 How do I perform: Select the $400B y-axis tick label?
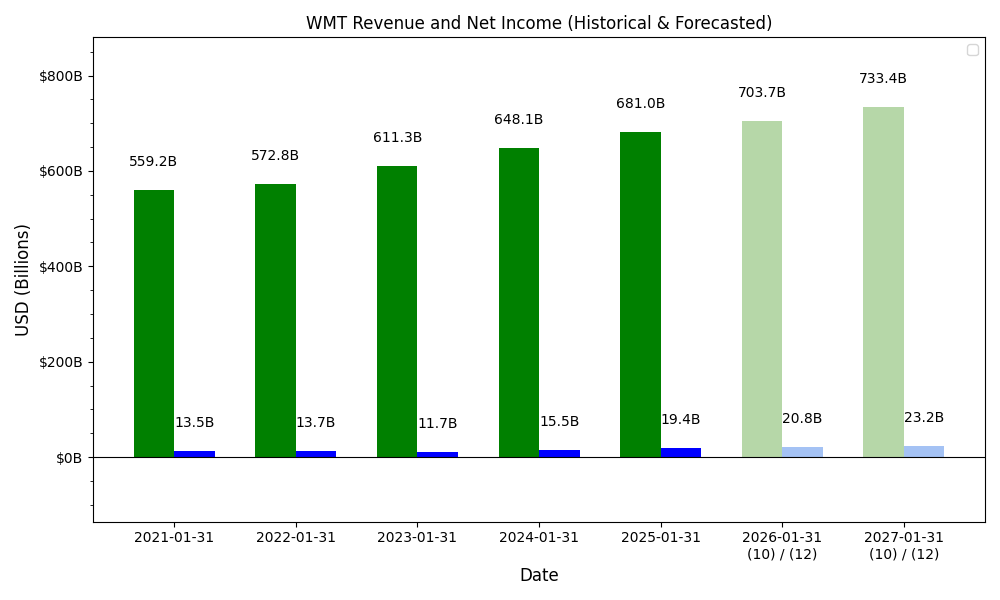[x=61, y=267]
